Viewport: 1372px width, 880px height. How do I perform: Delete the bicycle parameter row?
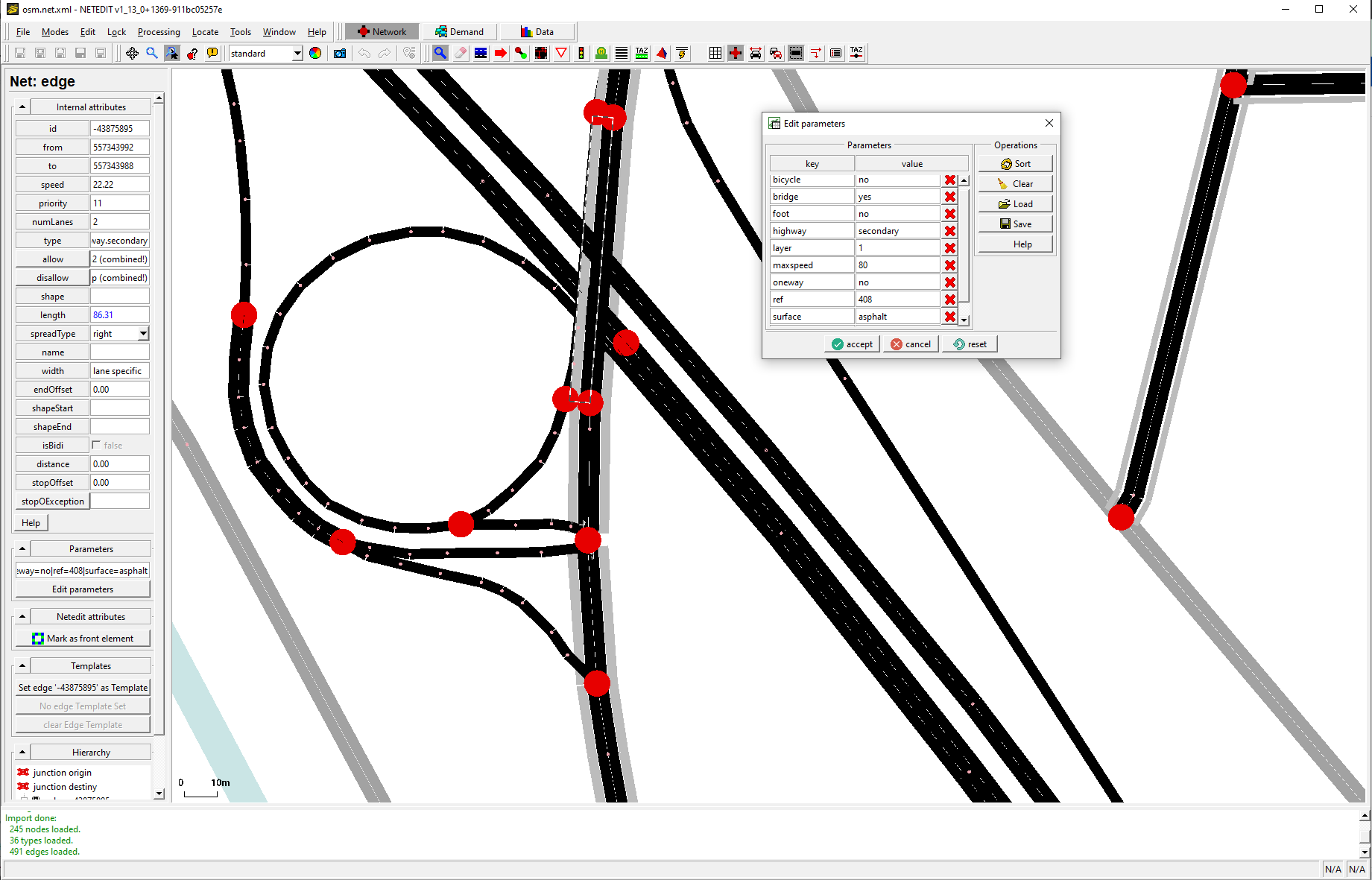point(950,180)
